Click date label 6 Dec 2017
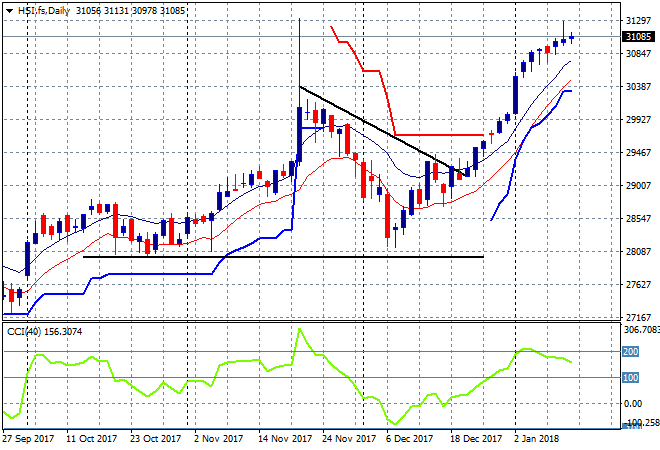The image size is (660, 450). (x=409, y=439)
